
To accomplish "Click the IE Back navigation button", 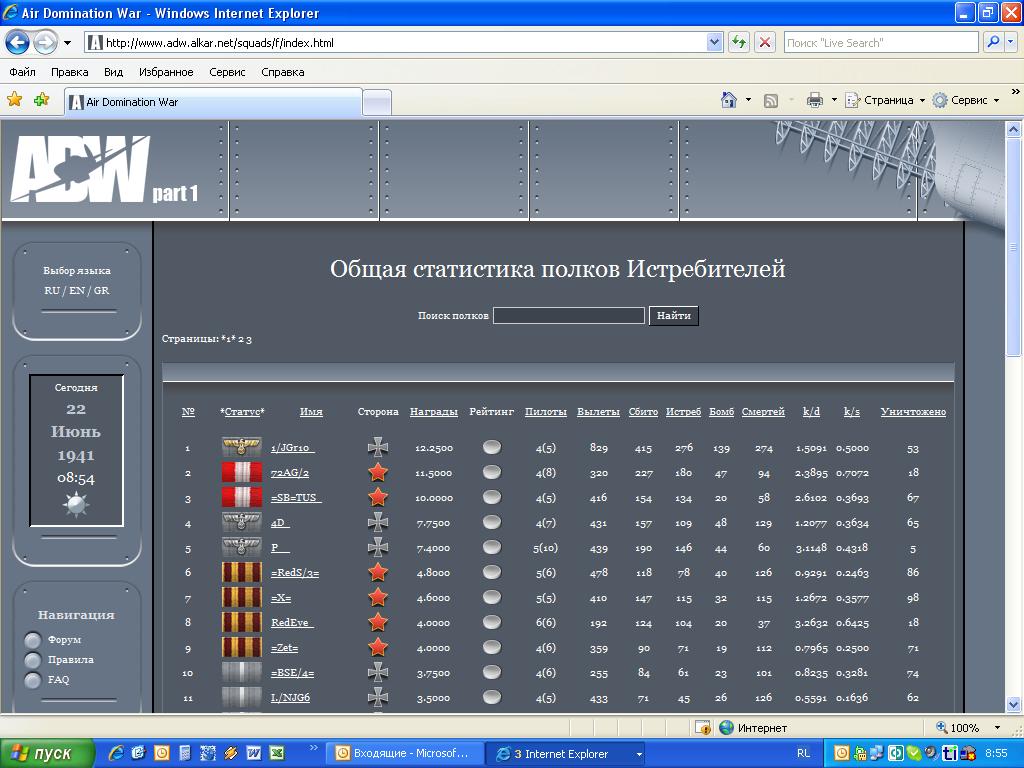I will 17,43.
